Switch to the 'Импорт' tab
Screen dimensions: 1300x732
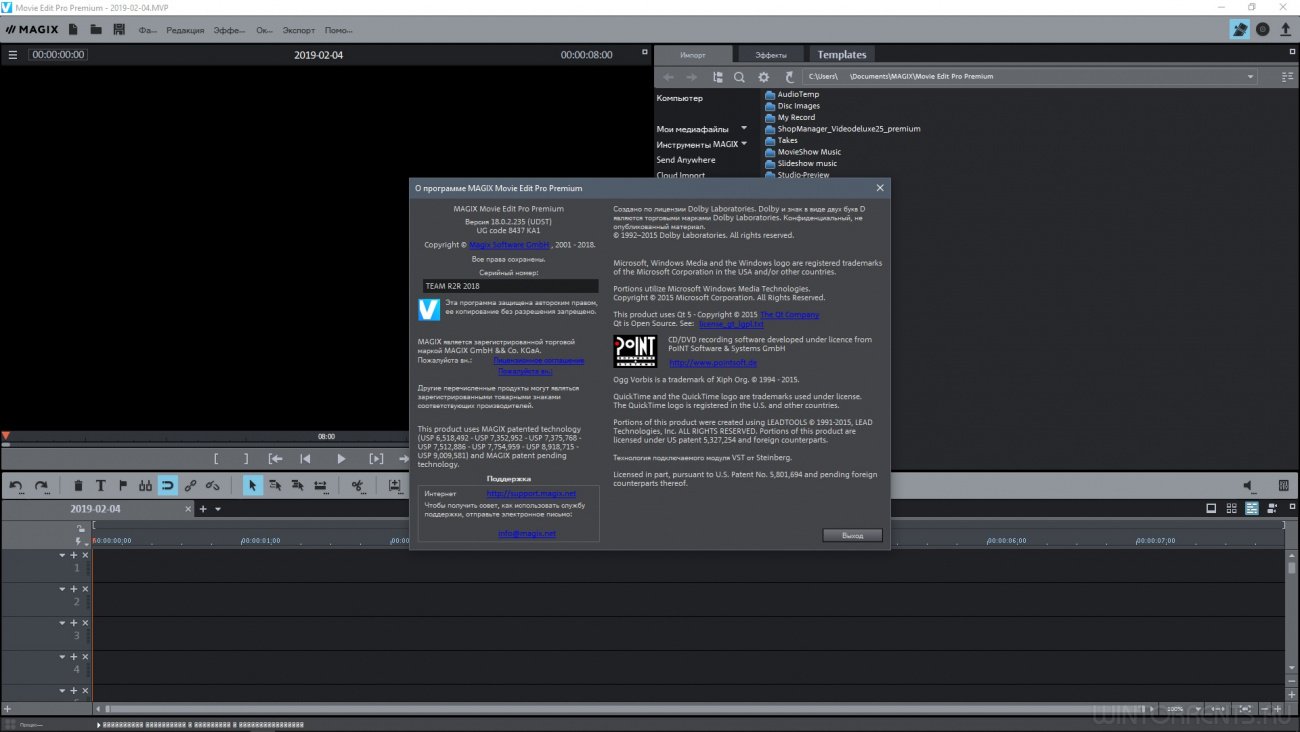(x=693, y=55)
